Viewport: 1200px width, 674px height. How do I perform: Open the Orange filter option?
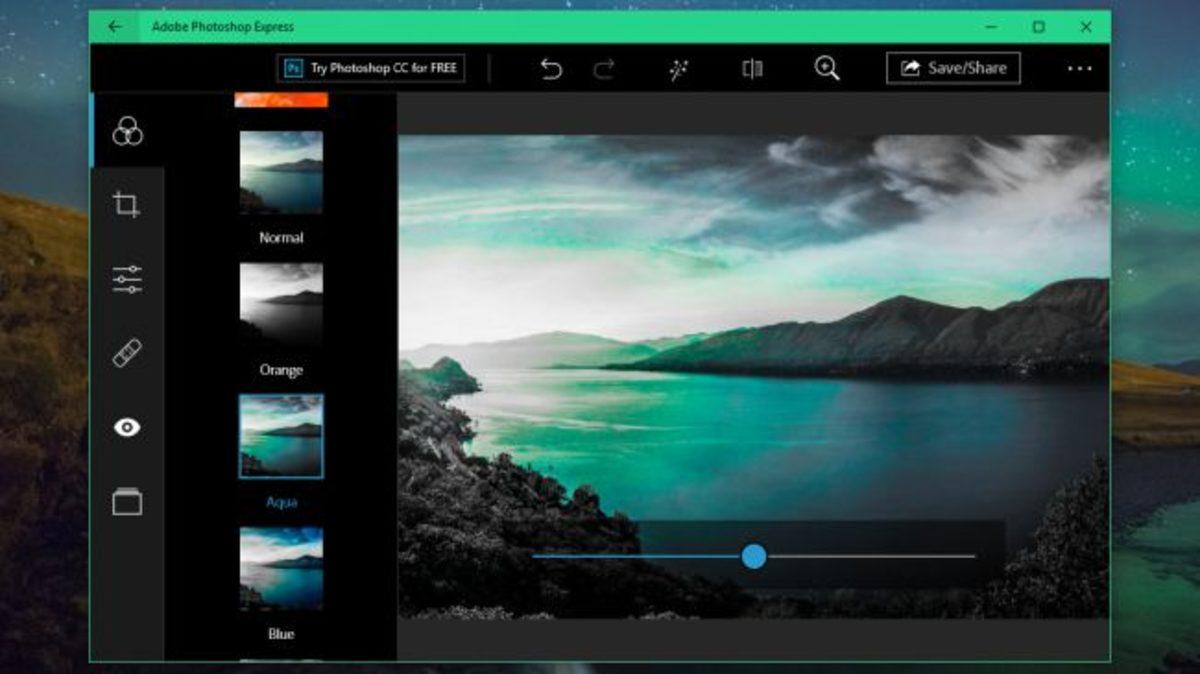pyautogui.click(x=281, y=303)
